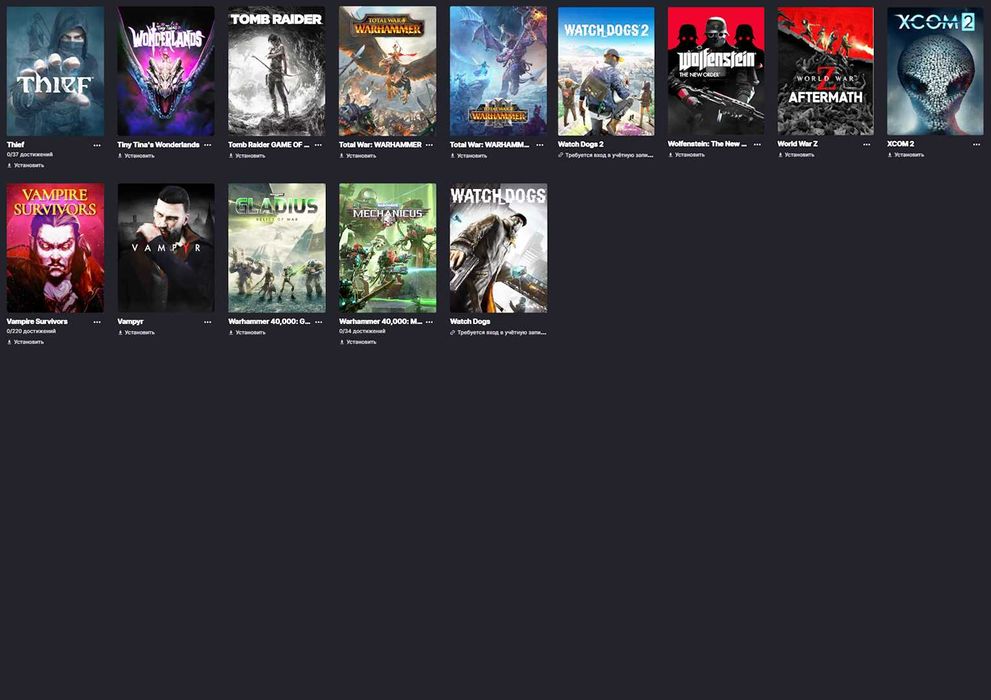Select Wolfenstein The New Order cover
Viewport: 991px width, 700px height.
(x=716, y=71)
